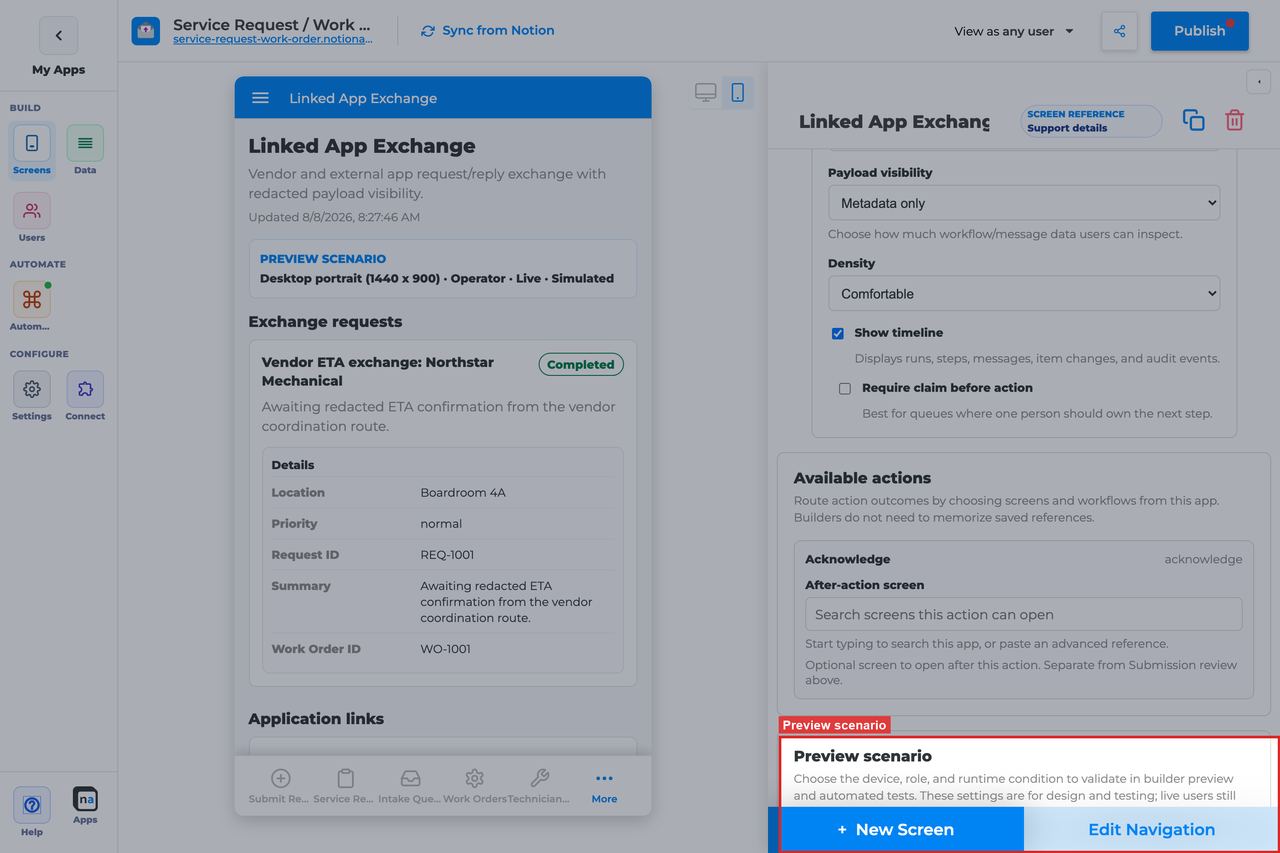Open the Work Orders tab in preview
The height and width of the screenshot is (853, 1280).
pyautogui.click(x=474, y=786)
